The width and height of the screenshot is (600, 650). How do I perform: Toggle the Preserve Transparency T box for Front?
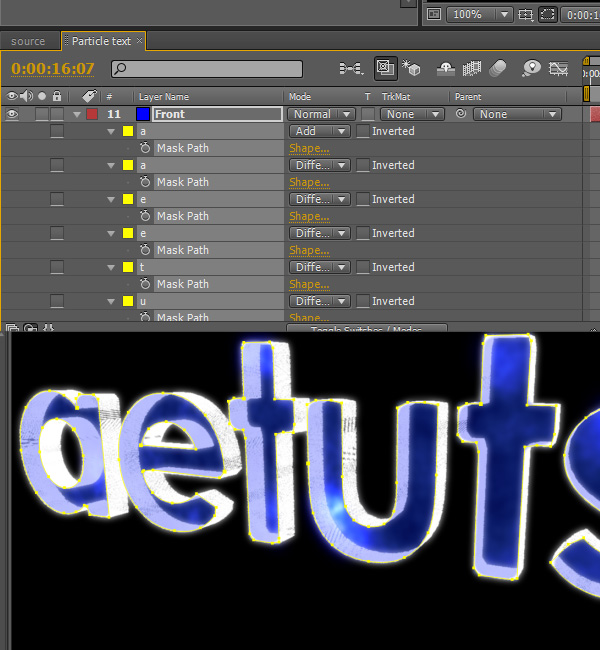368,114
